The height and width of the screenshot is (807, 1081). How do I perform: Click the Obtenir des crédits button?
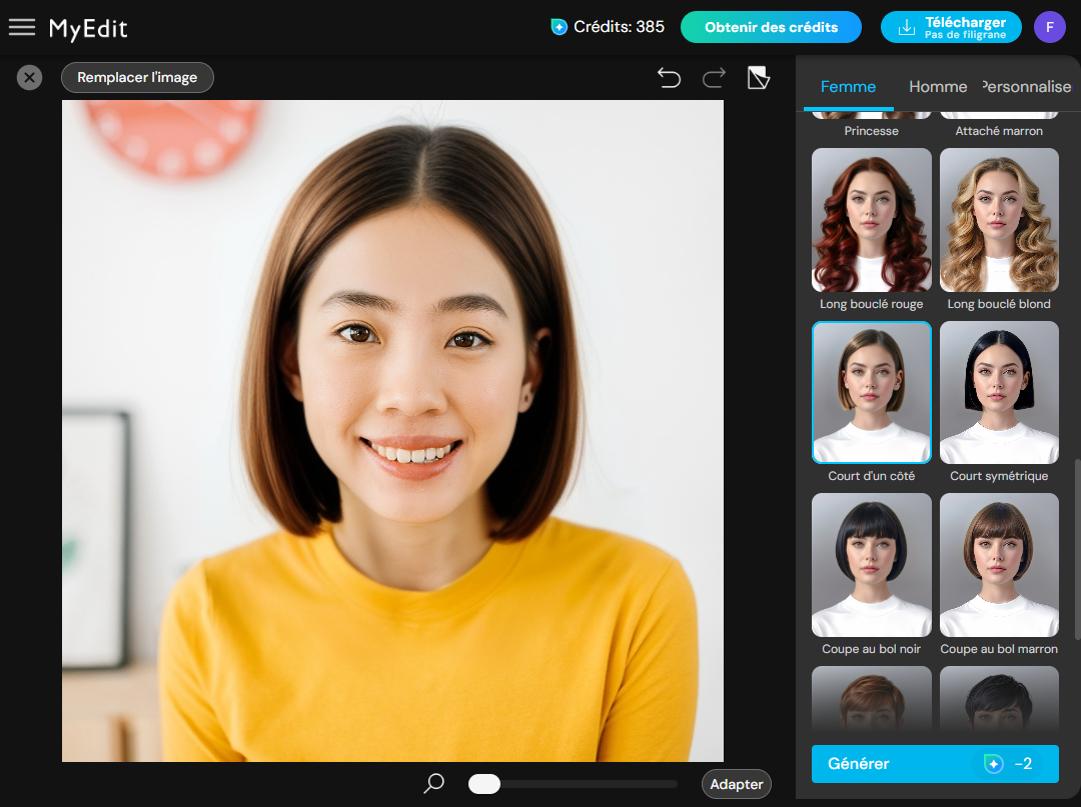tap(771, 28)
